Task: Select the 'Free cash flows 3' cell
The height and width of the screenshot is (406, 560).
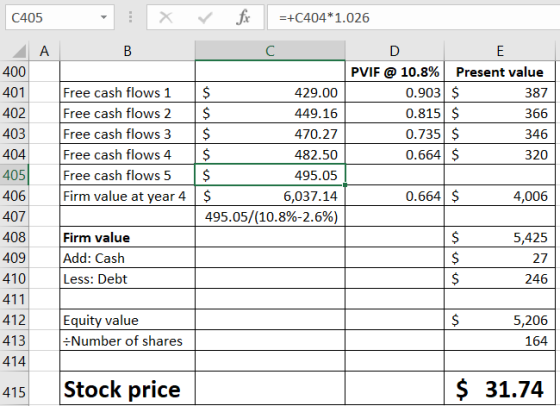Action: (x=128, y=134)
